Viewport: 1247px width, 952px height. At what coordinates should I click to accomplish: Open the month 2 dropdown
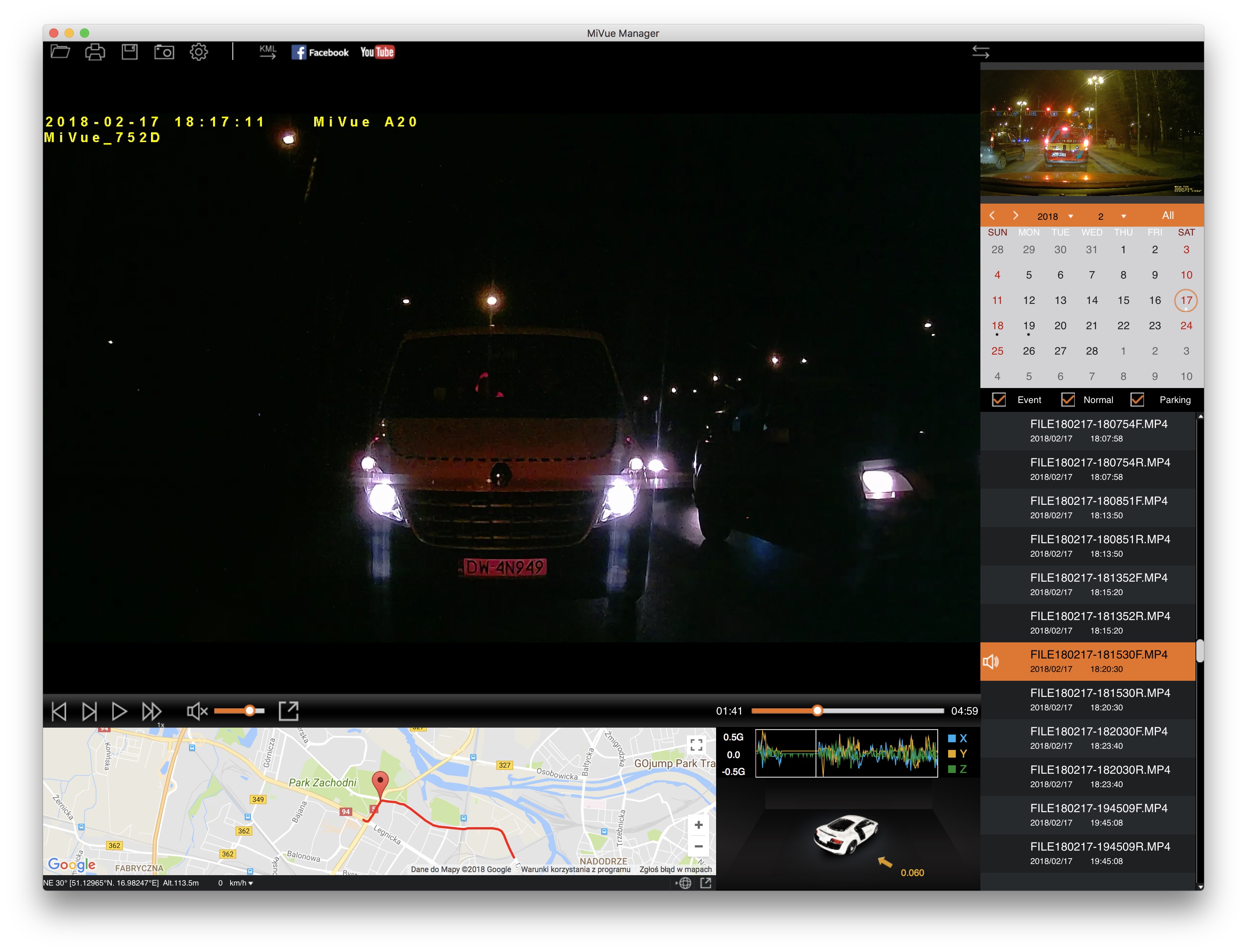(1112, 216)
